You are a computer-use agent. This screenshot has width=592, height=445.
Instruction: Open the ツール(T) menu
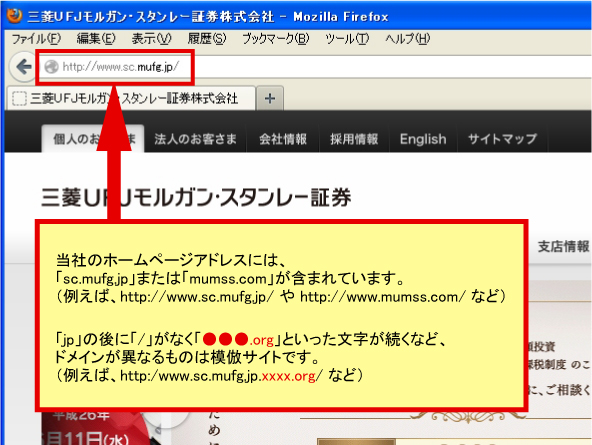(347, 38)
